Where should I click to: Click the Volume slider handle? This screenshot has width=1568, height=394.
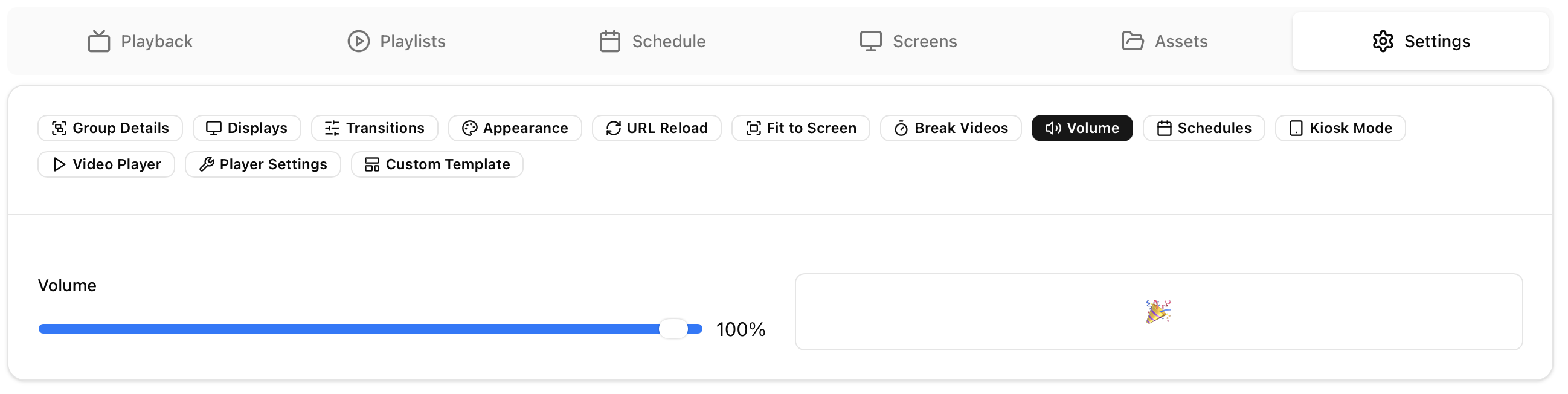point(673,329)
